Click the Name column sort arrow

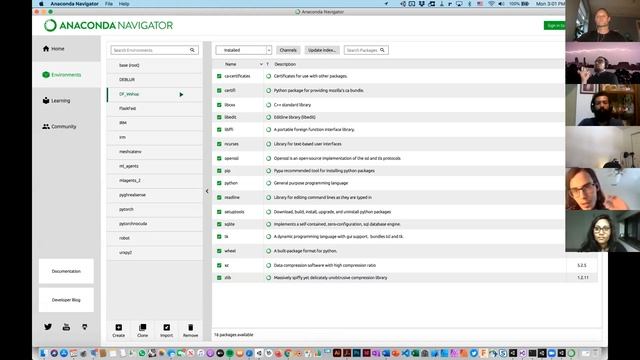pyautogui.click(x=261, y=64)
